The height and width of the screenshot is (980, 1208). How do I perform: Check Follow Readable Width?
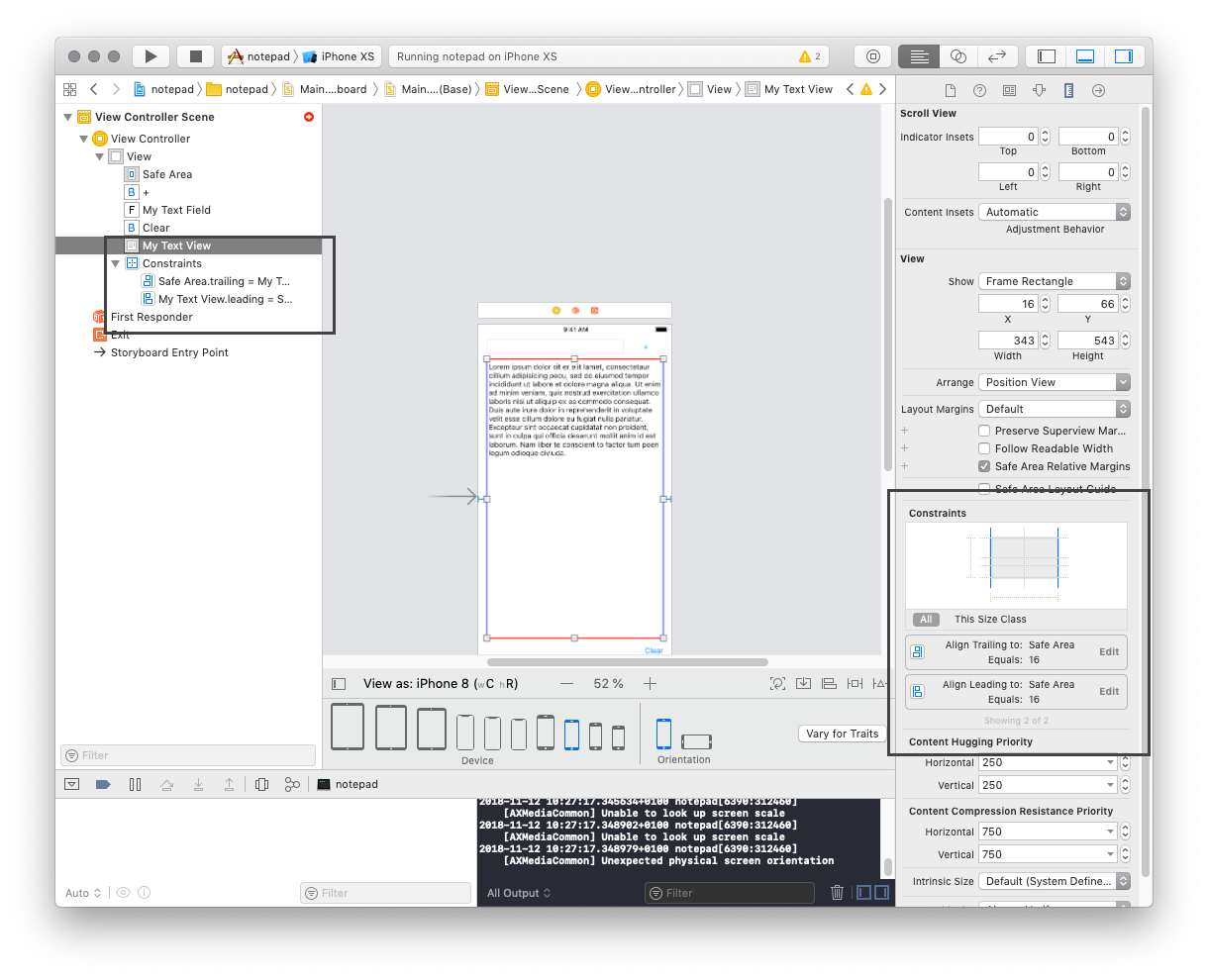click(x=984, y=448)
